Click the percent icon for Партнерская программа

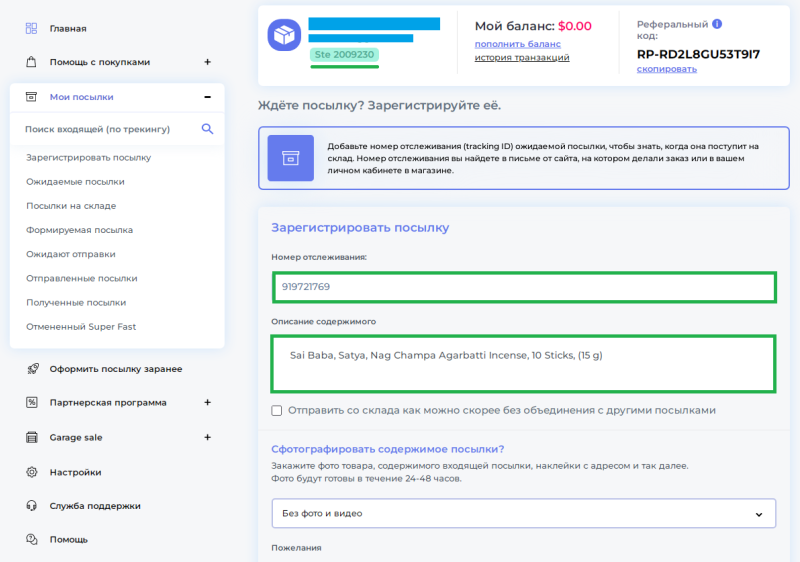(x=32, y=402)
